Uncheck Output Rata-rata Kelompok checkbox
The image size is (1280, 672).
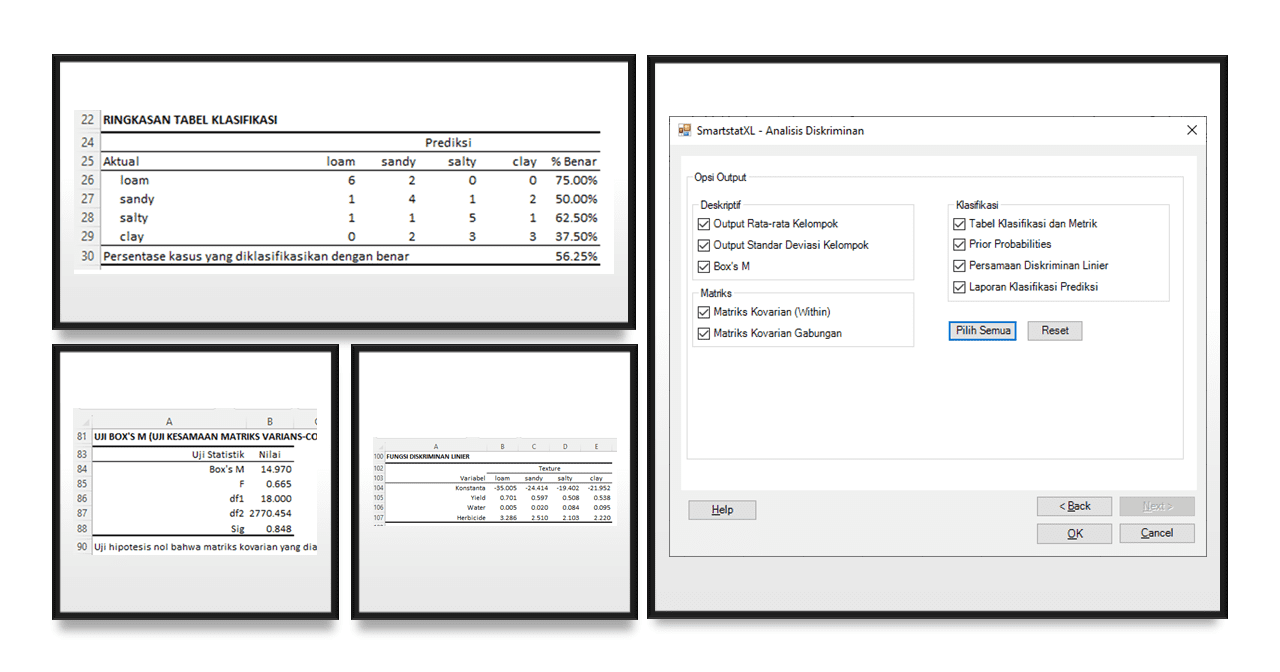[x=706, y=224]
